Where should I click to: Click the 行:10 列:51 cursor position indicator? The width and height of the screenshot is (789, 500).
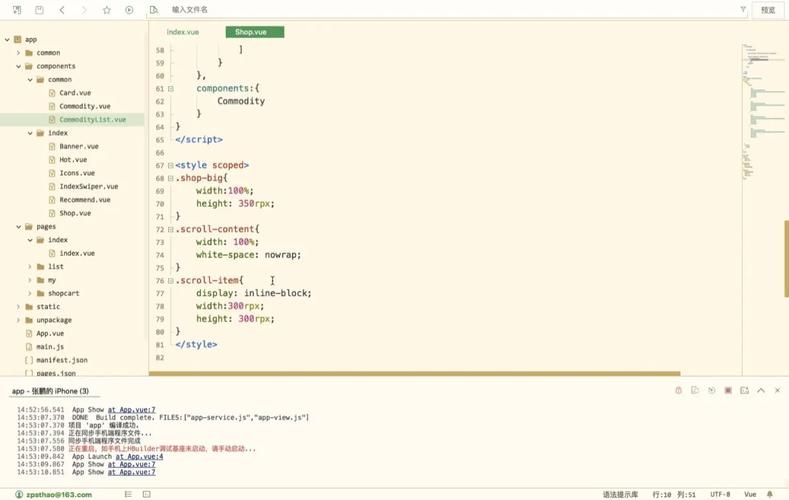[x=674, y=494]
